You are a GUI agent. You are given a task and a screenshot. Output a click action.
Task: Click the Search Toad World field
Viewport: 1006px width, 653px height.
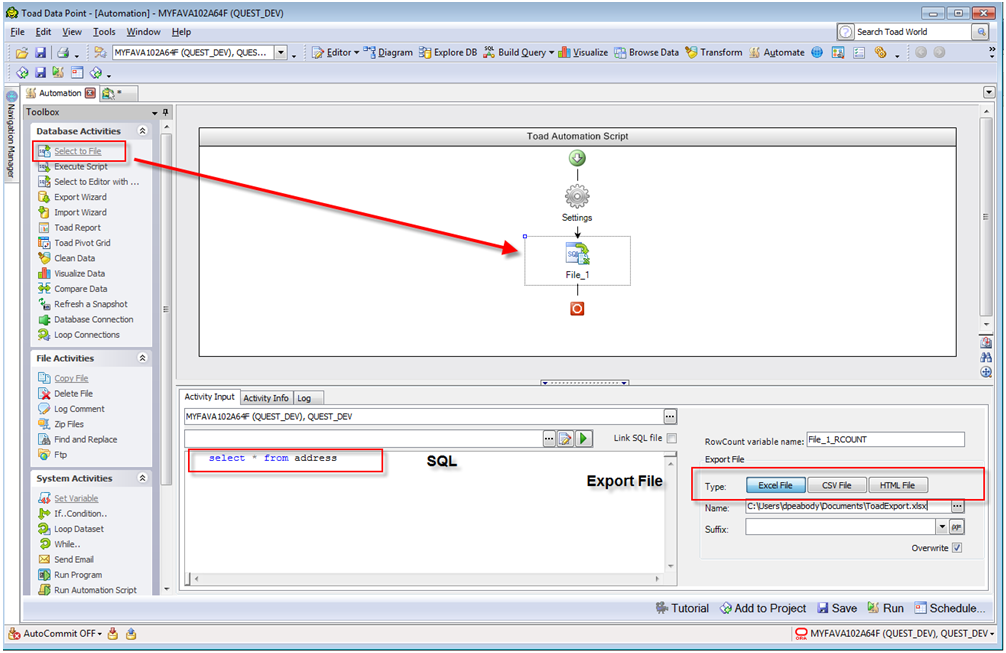point(912,31)
